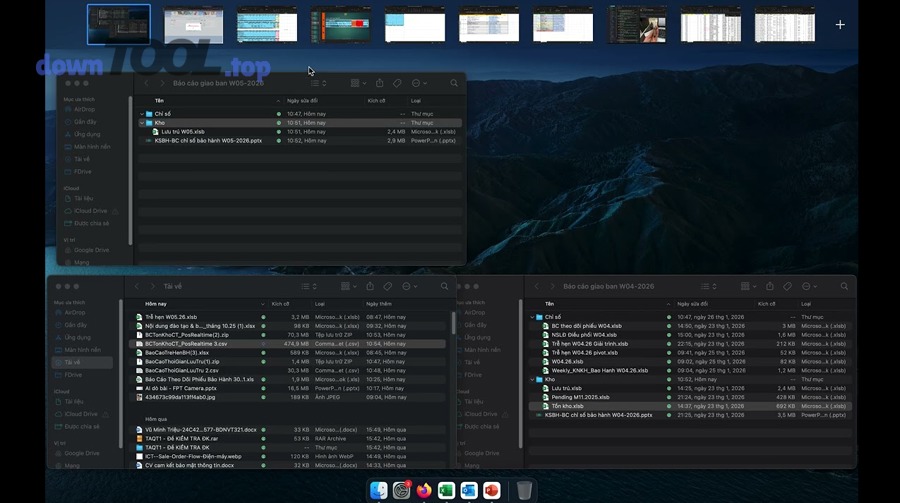Screen dimensions: 900x503
Task: Sort by Ngày thêm in the Tài về window
Action: pos(379,304)
